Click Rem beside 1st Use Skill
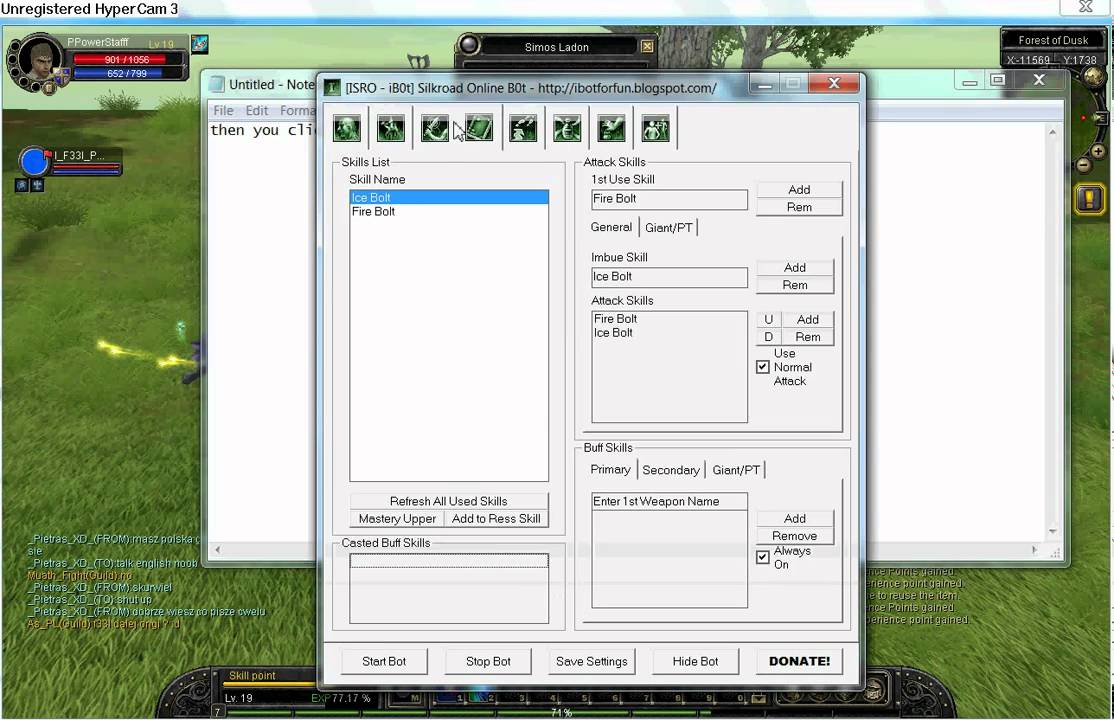Image resolution: width=1114 pixels, height=720 pixels. click(799, 207)
